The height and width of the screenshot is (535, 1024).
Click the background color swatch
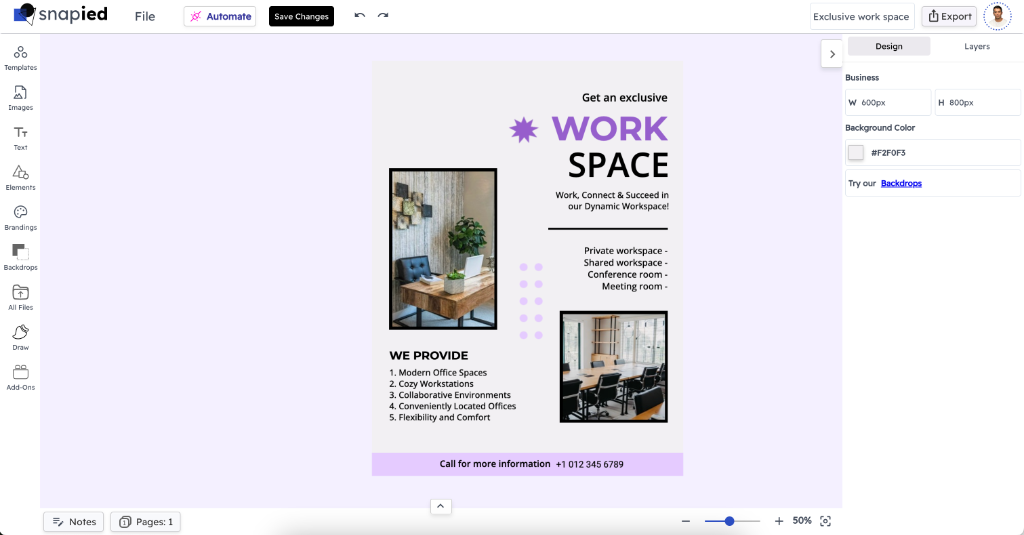pos(856,153)
